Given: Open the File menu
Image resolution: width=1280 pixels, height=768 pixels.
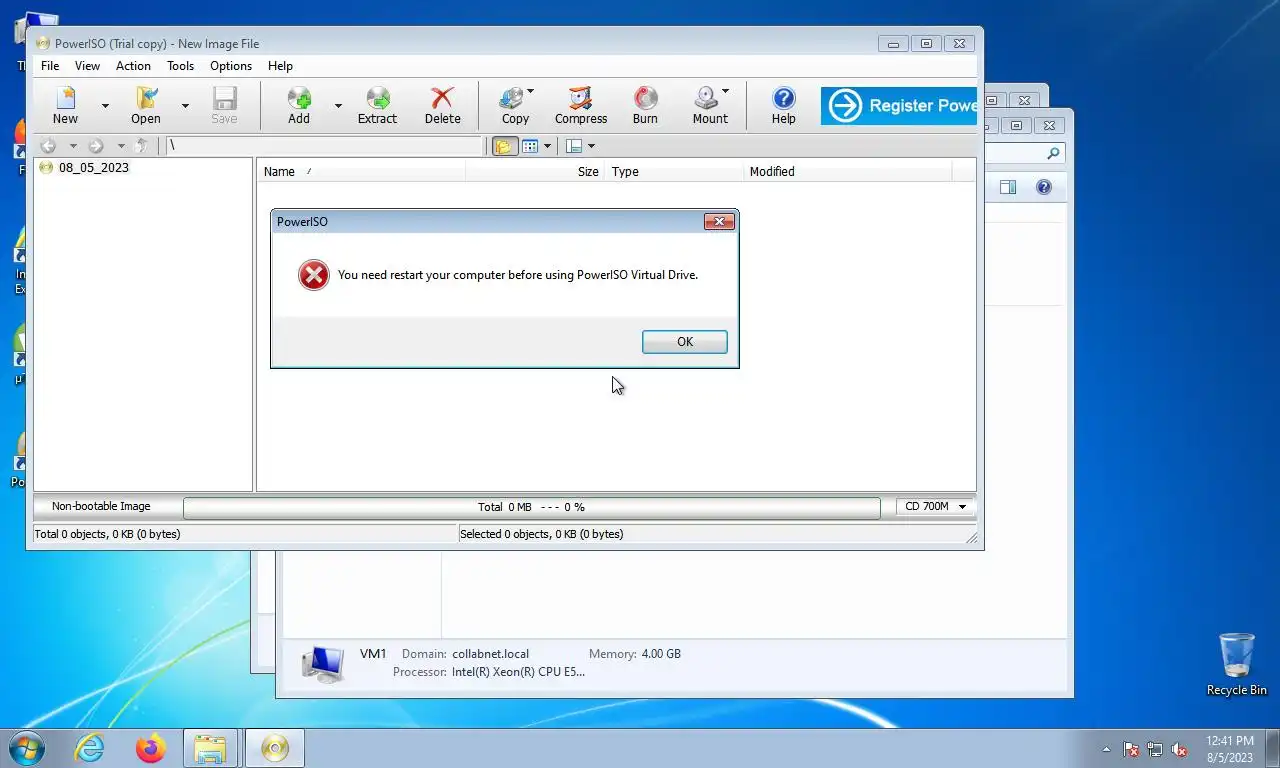Looking at the screenshot, I should (50, 65).
